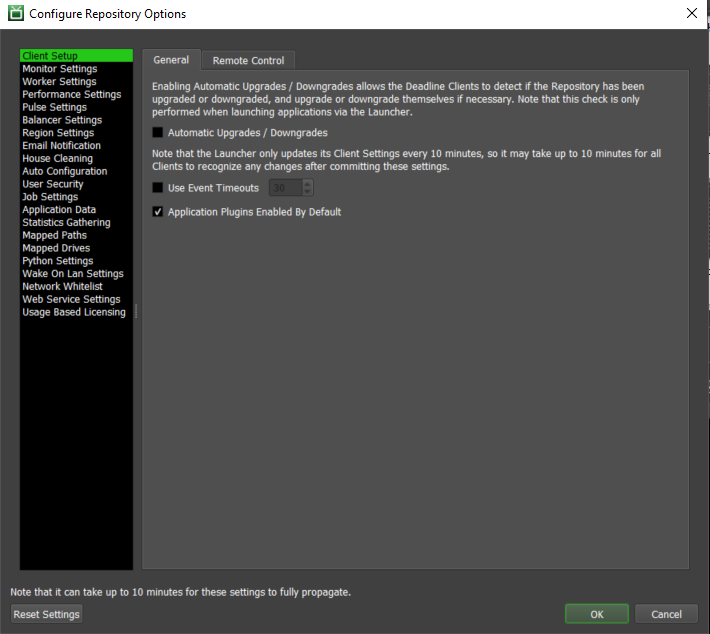Open Pulse Settings category
This screenshot has width=710, height=634.
pos(76,107)
